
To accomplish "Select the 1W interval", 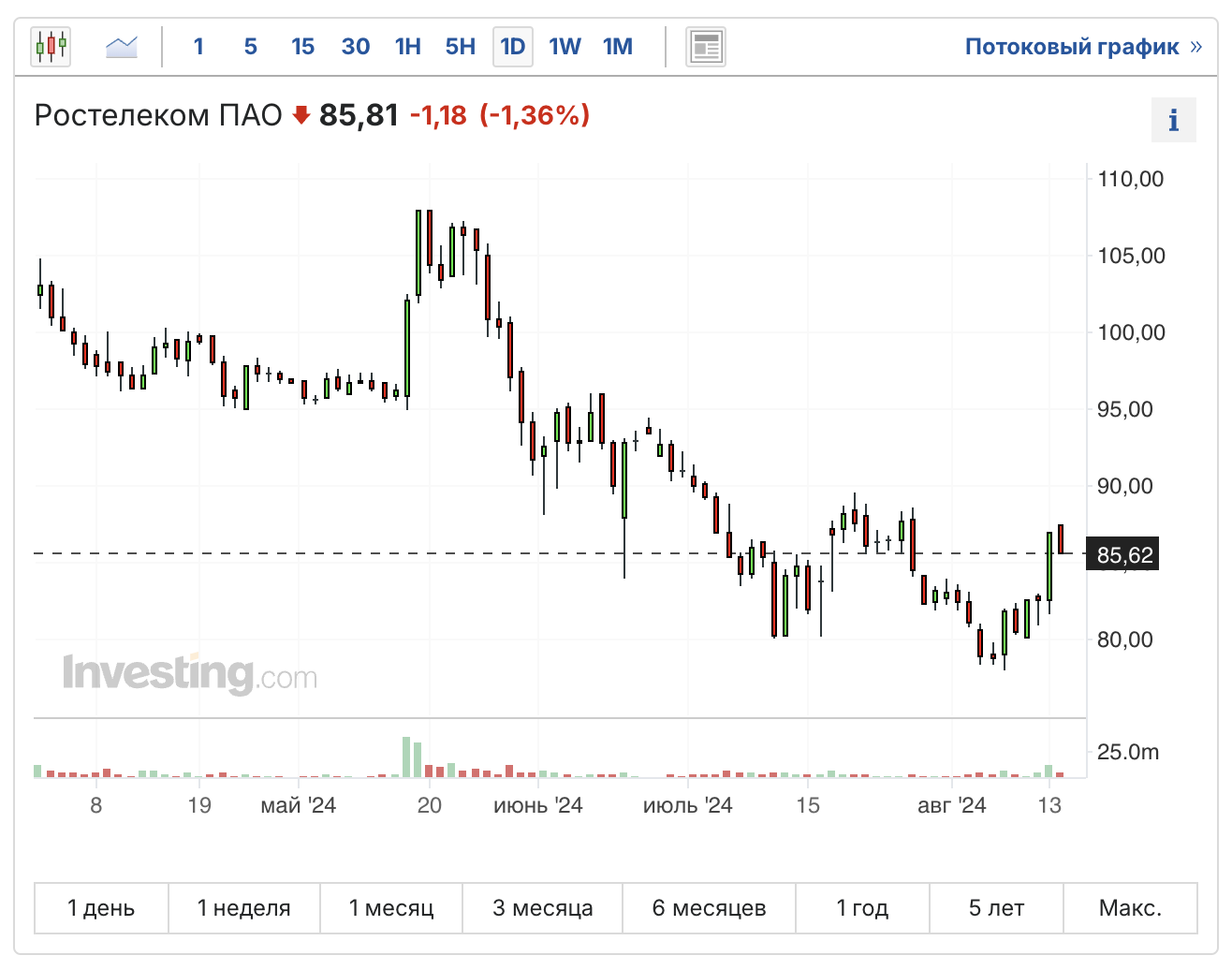I will click(x=565, y=46).
